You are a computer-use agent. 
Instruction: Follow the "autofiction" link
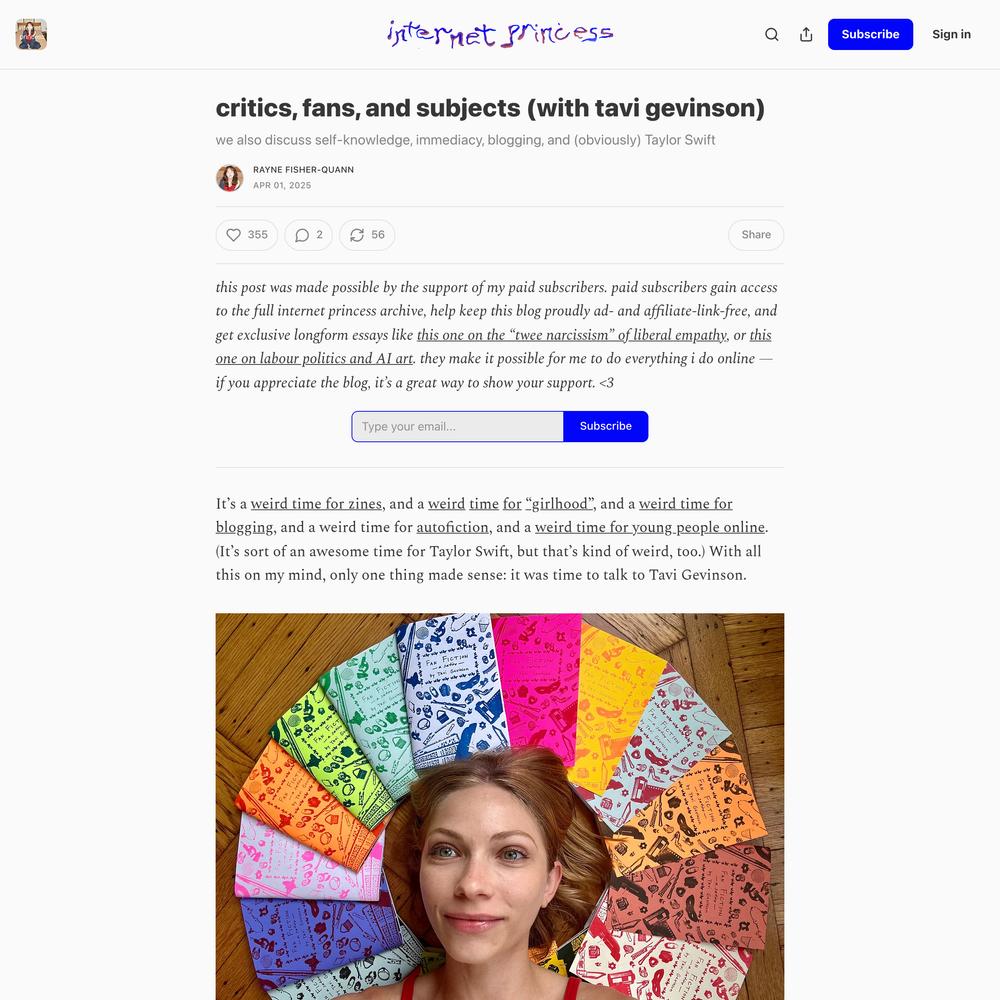pos(452,527)
